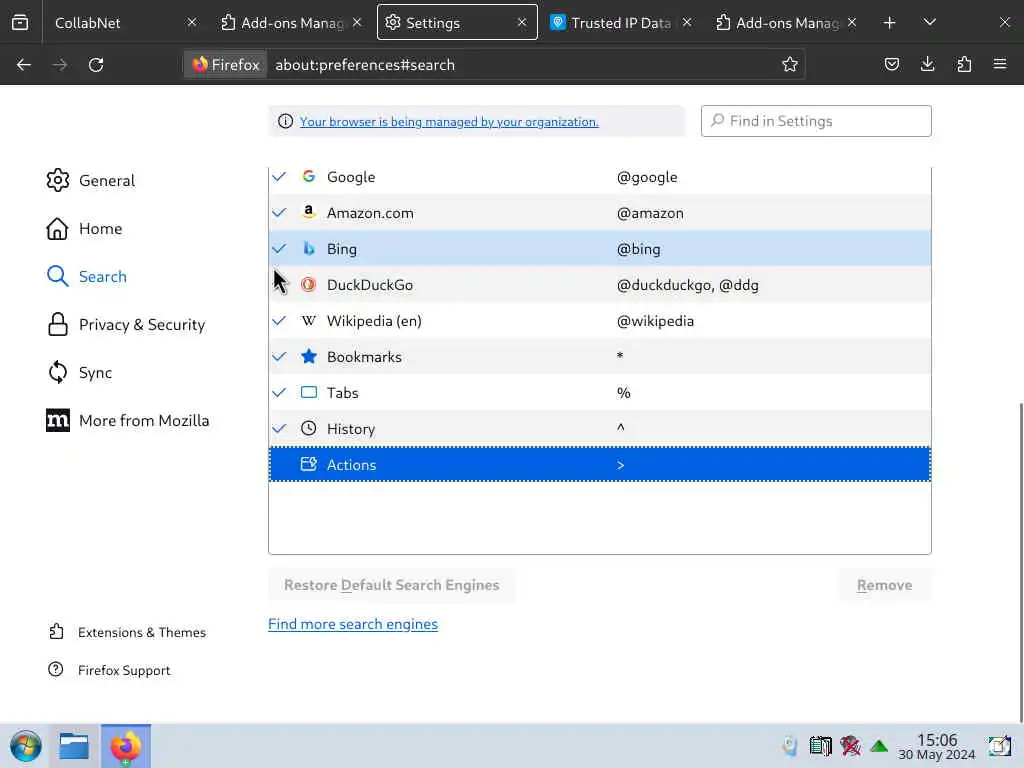
Task: Open More from Mozilla page
Action: [128, 421]
